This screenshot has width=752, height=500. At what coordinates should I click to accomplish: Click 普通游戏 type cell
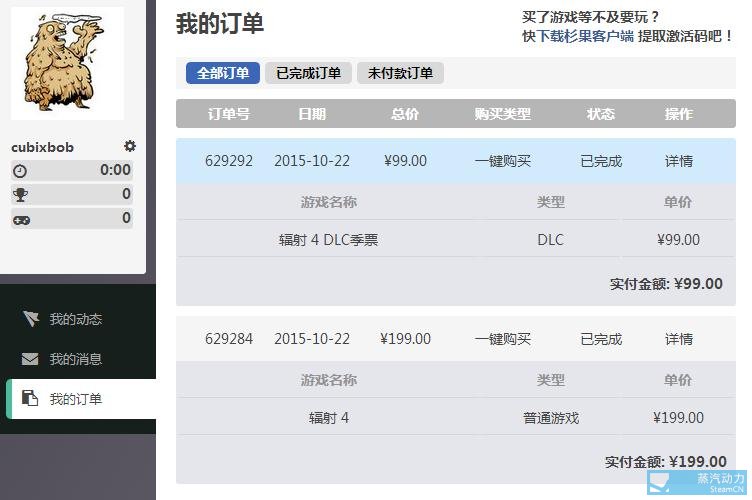coord(551,418)
